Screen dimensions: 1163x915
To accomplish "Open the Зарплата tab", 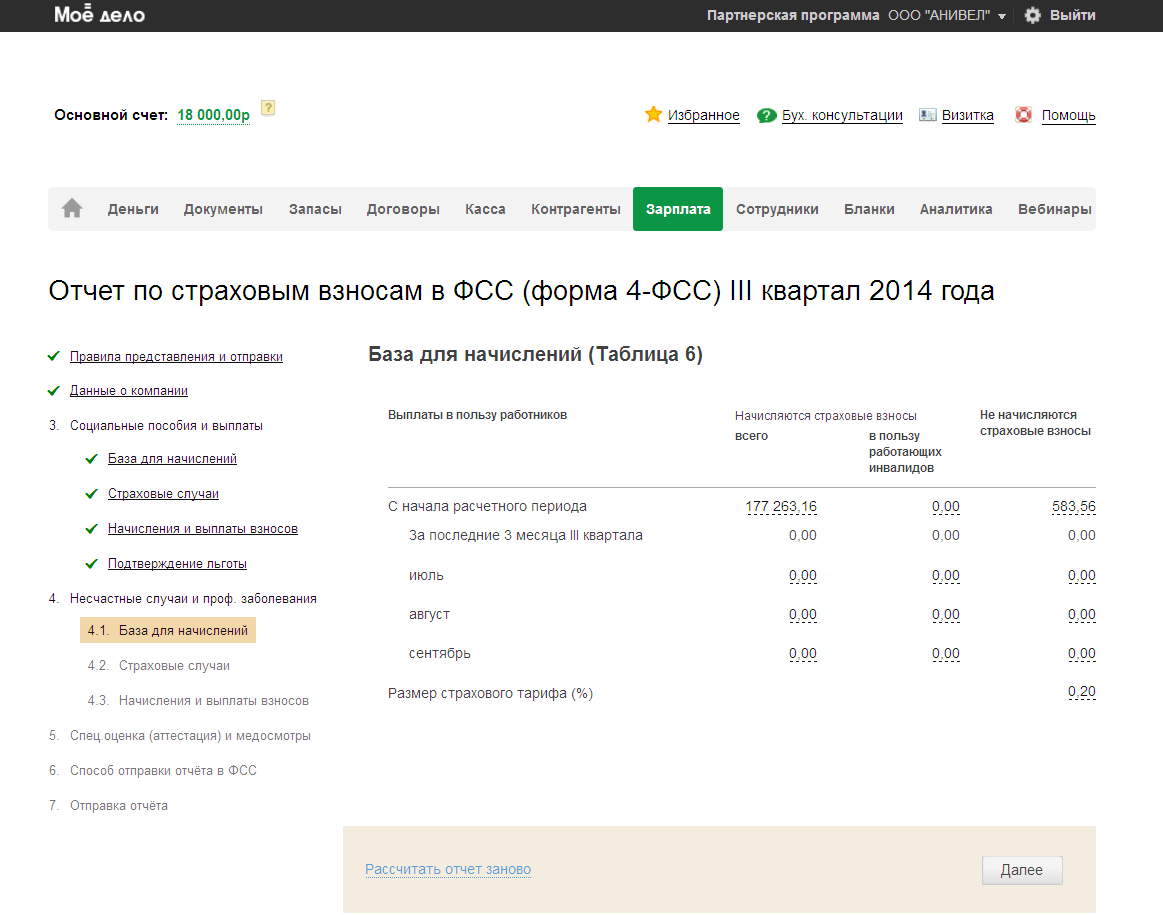I will tap(677, 209).
